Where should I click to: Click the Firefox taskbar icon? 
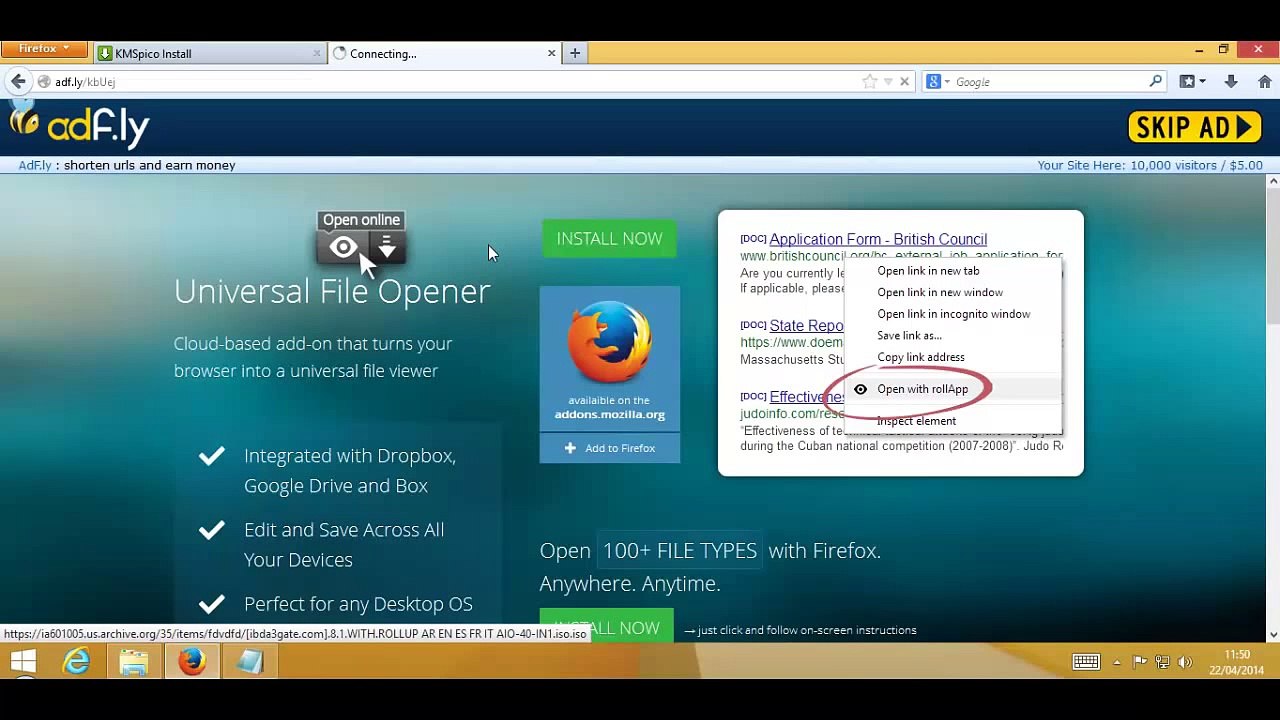(x=192, y=662)
